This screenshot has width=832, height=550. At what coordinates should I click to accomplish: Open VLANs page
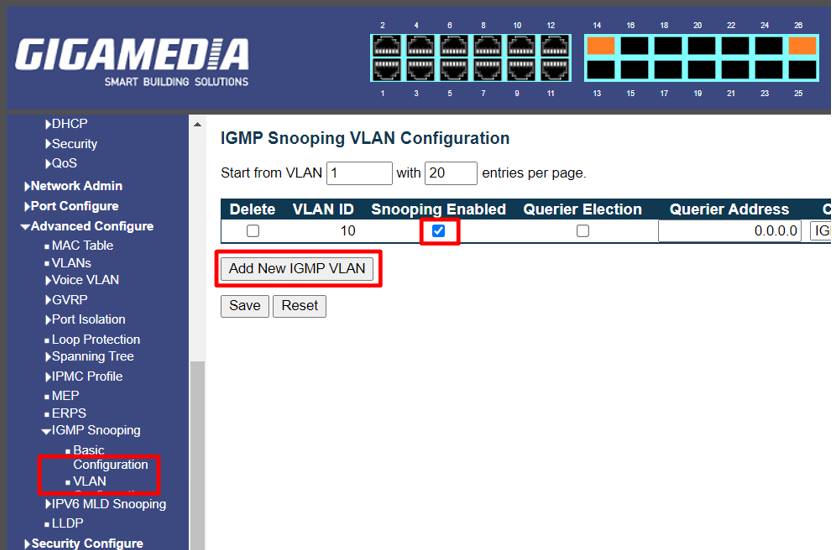(x=68, y=263)
